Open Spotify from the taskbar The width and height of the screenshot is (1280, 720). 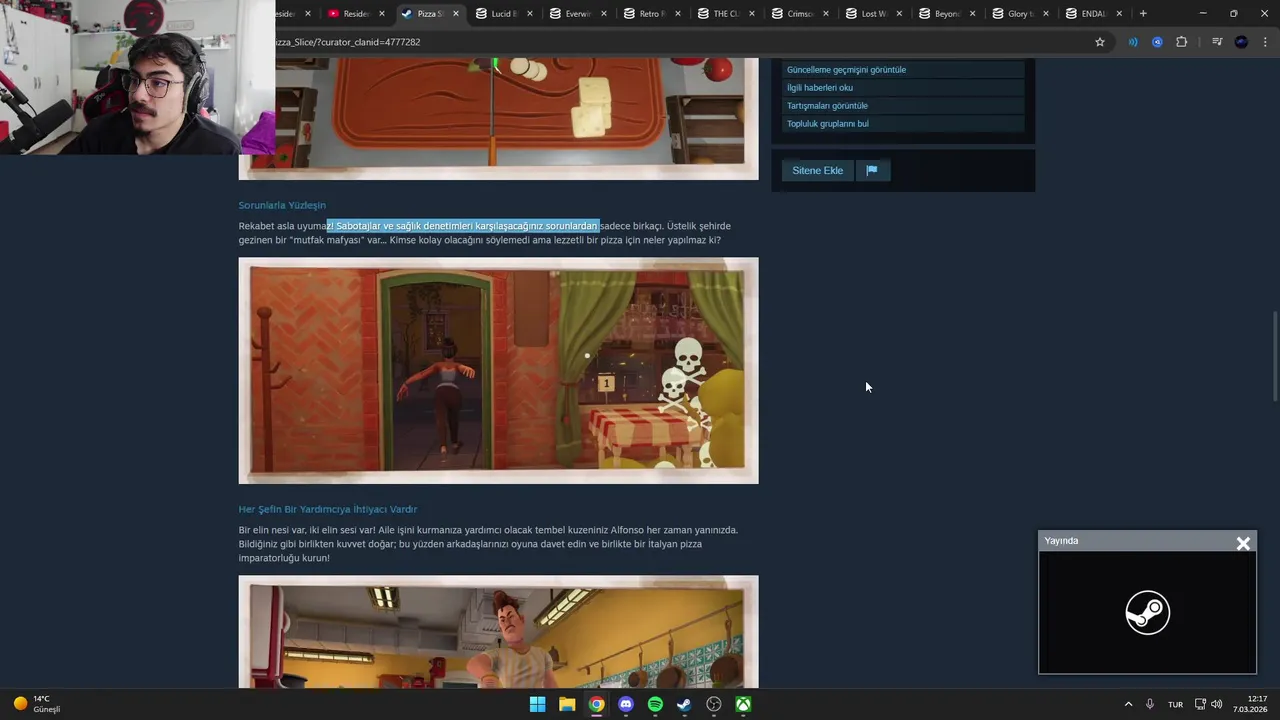click(x=655, y=704)
